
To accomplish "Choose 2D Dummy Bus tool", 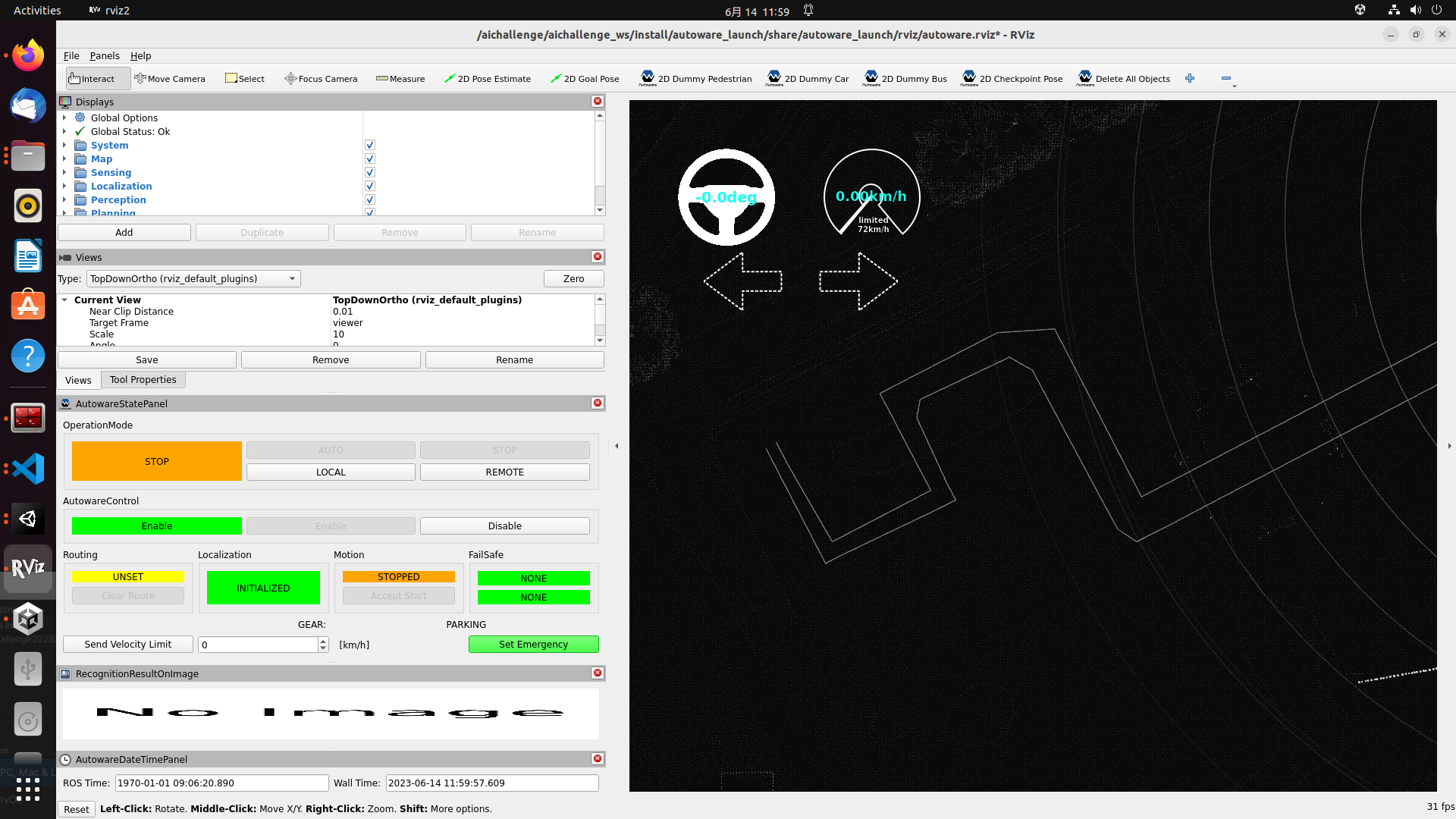I will coord(906,79).
